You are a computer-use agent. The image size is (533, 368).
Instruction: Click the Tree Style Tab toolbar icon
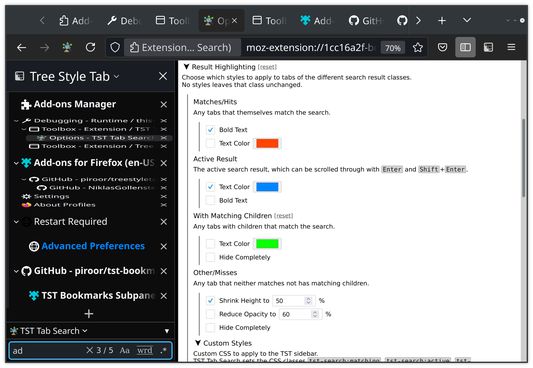click(x=488, y=47)
